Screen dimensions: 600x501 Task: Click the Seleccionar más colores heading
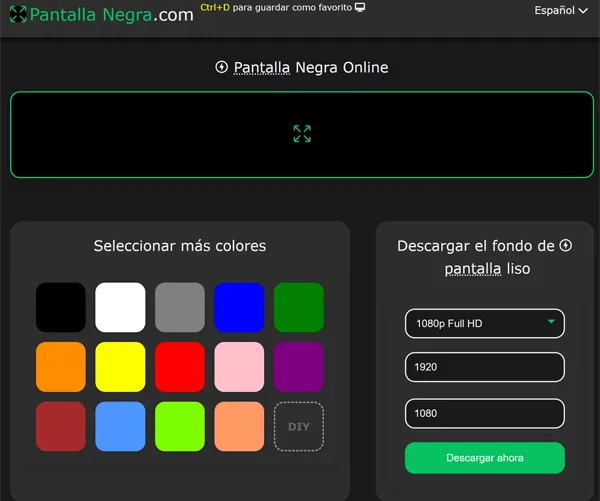tap(180, 246)
